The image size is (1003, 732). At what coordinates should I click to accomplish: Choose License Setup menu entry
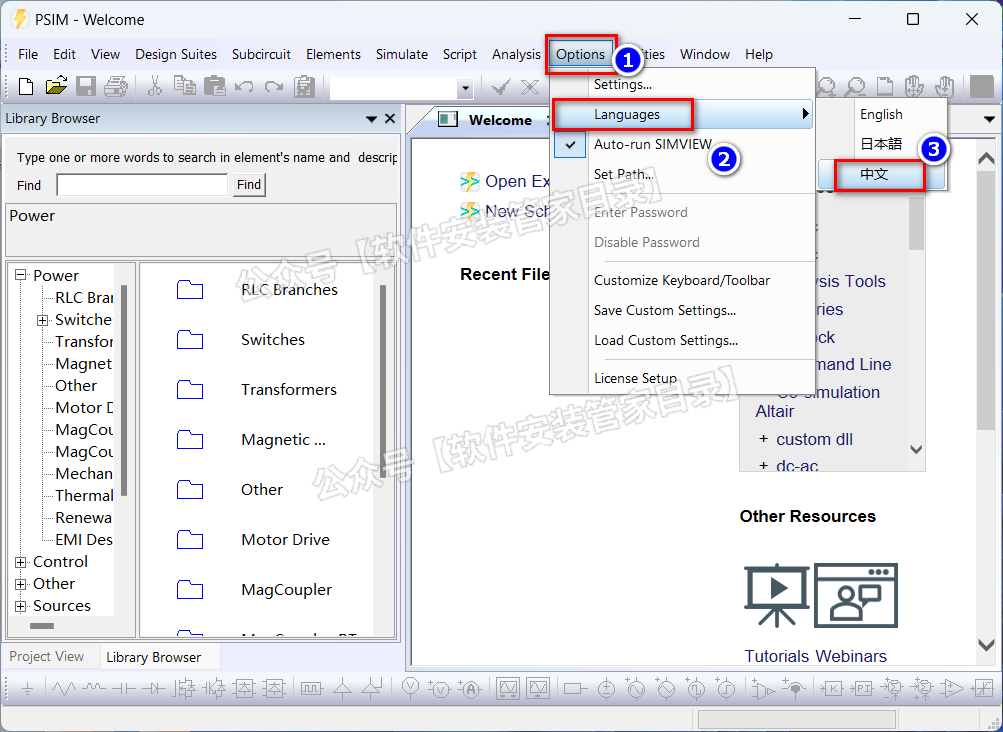[681, 378]
